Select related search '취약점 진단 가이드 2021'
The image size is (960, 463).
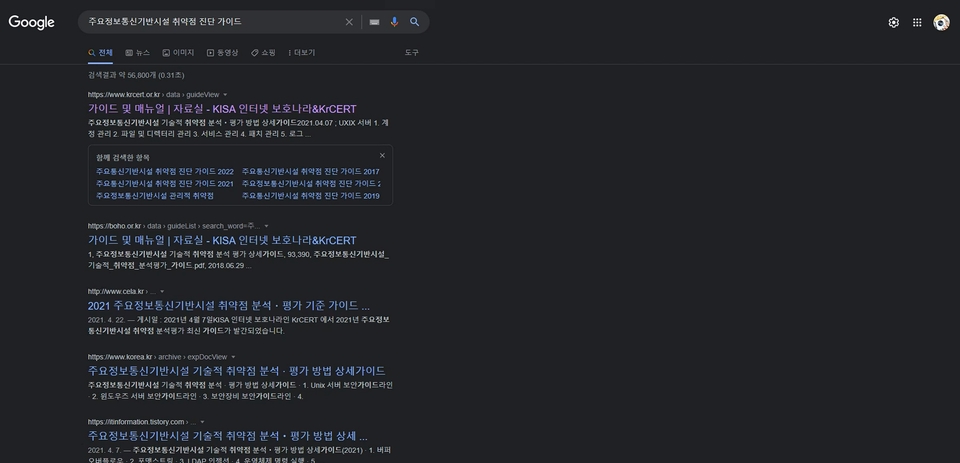[x=165, y=184]
